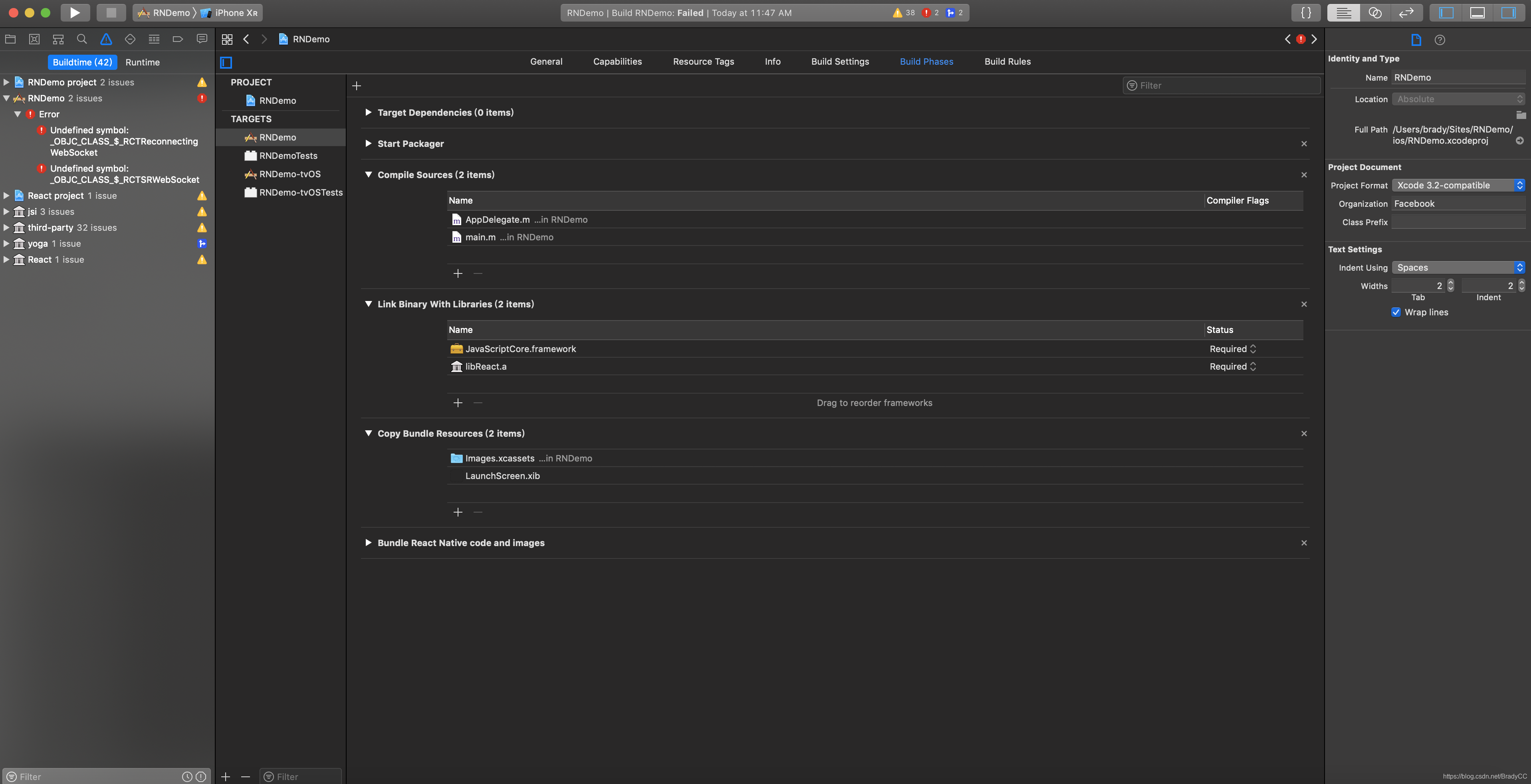Viewport: 1531px width, 784px height.
Task: Increment the Tab width stepper
Action: coord(1451,283)
